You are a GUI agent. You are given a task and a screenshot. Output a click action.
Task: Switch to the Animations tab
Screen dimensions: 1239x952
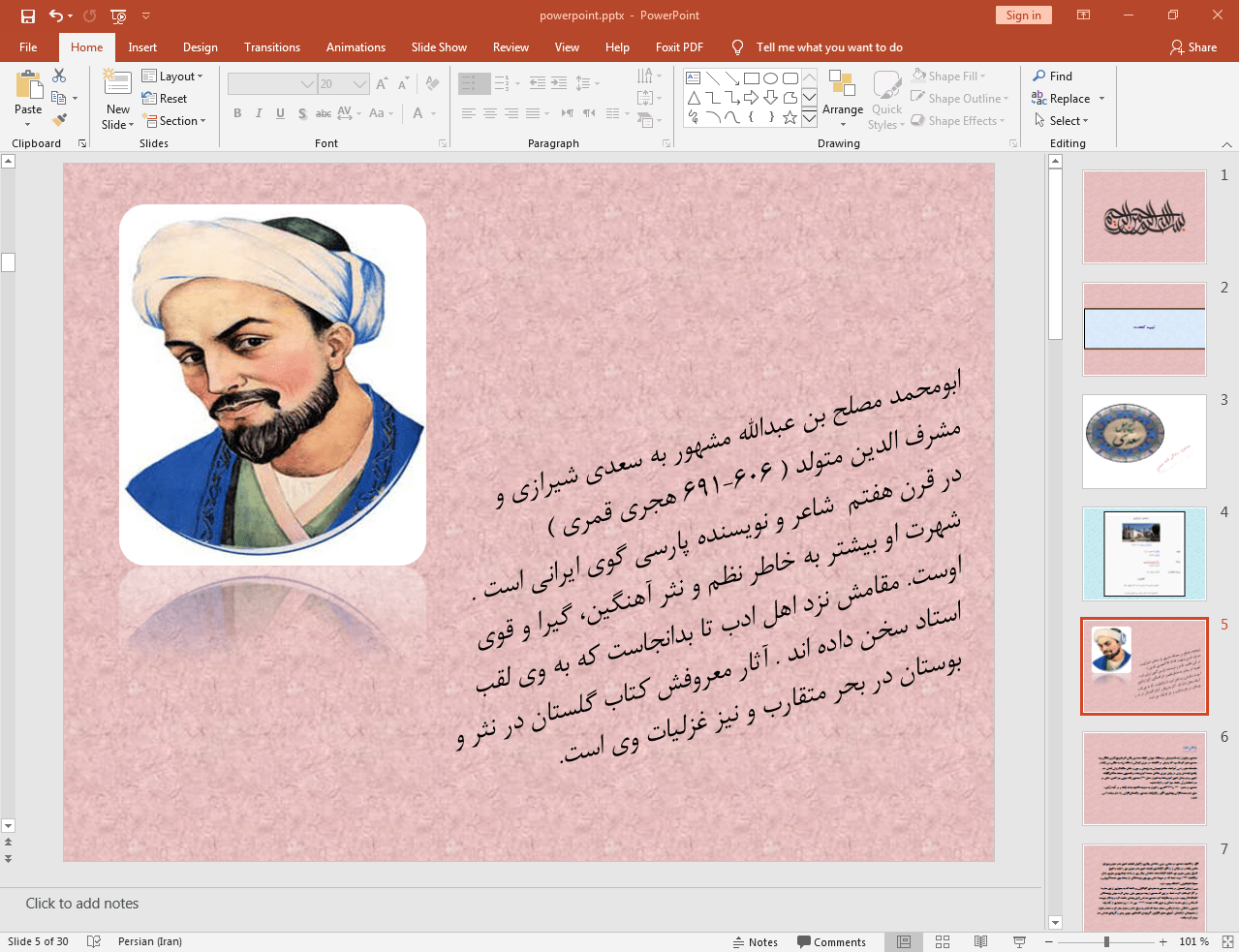tap(356, 47)
